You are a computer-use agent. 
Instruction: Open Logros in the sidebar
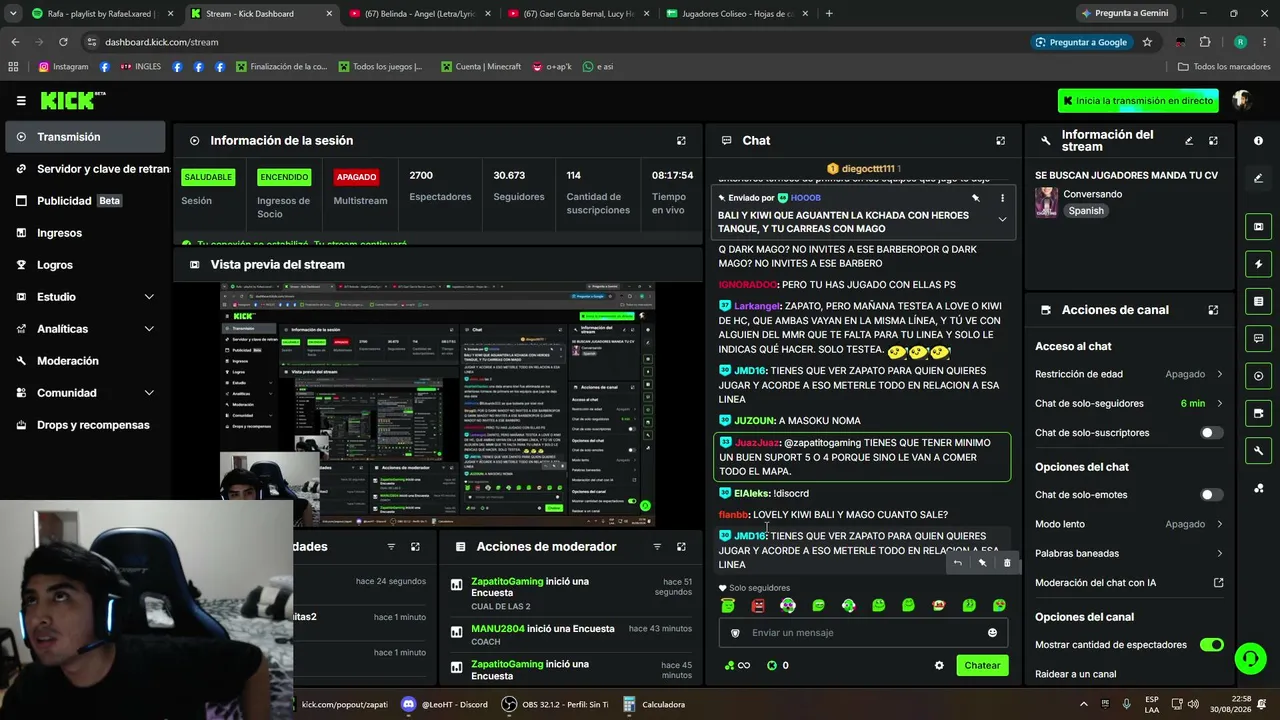coord(85,265)
